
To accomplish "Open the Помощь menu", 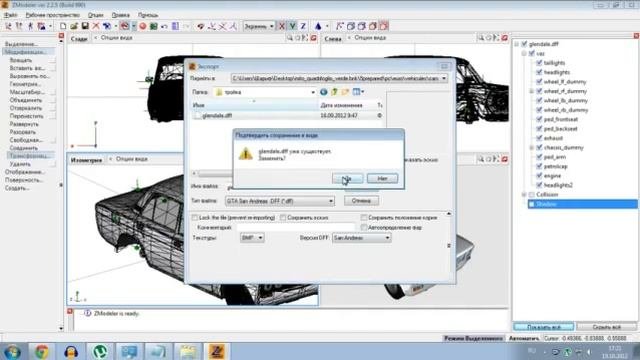I will (148, 15).
